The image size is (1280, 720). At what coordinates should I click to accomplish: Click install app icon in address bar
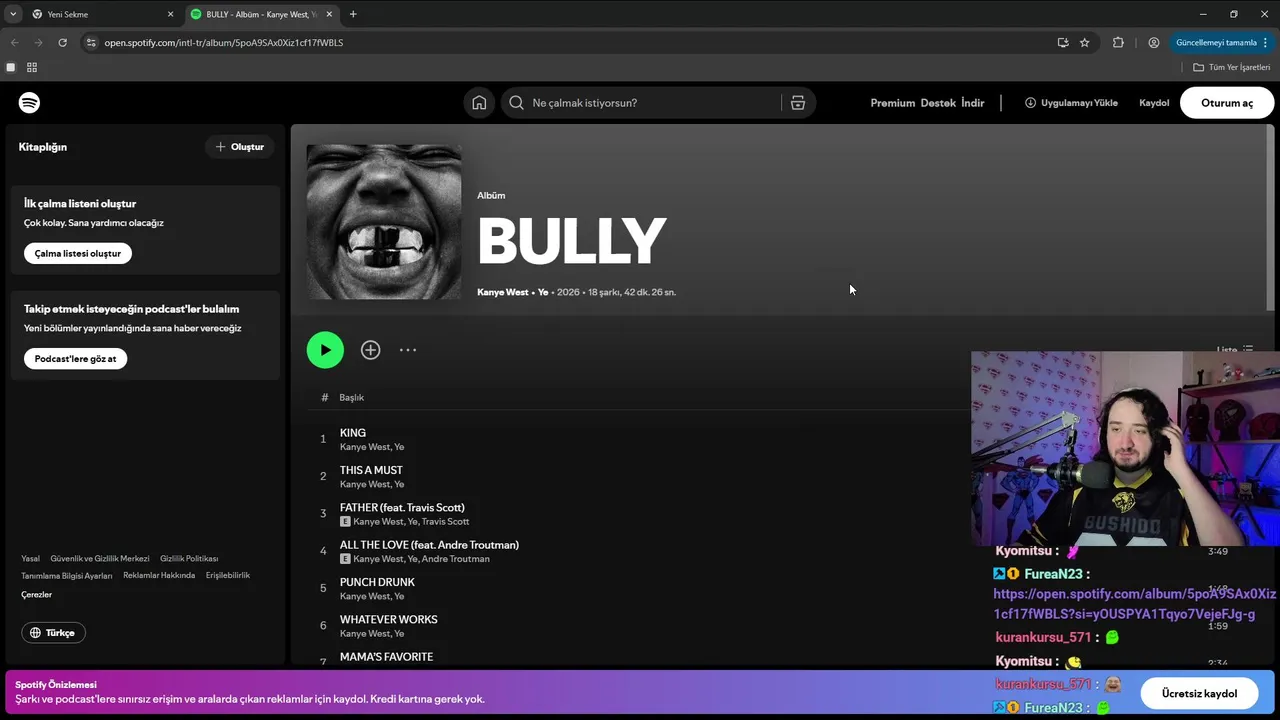click(x=1062, y=43)
